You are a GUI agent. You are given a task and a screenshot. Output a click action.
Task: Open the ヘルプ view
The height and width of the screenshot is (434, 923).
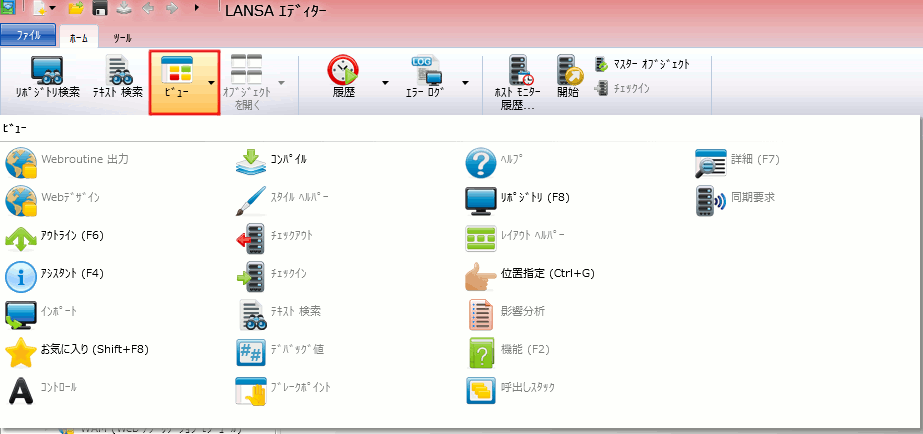pyautogui.click(x=494, y=161)
